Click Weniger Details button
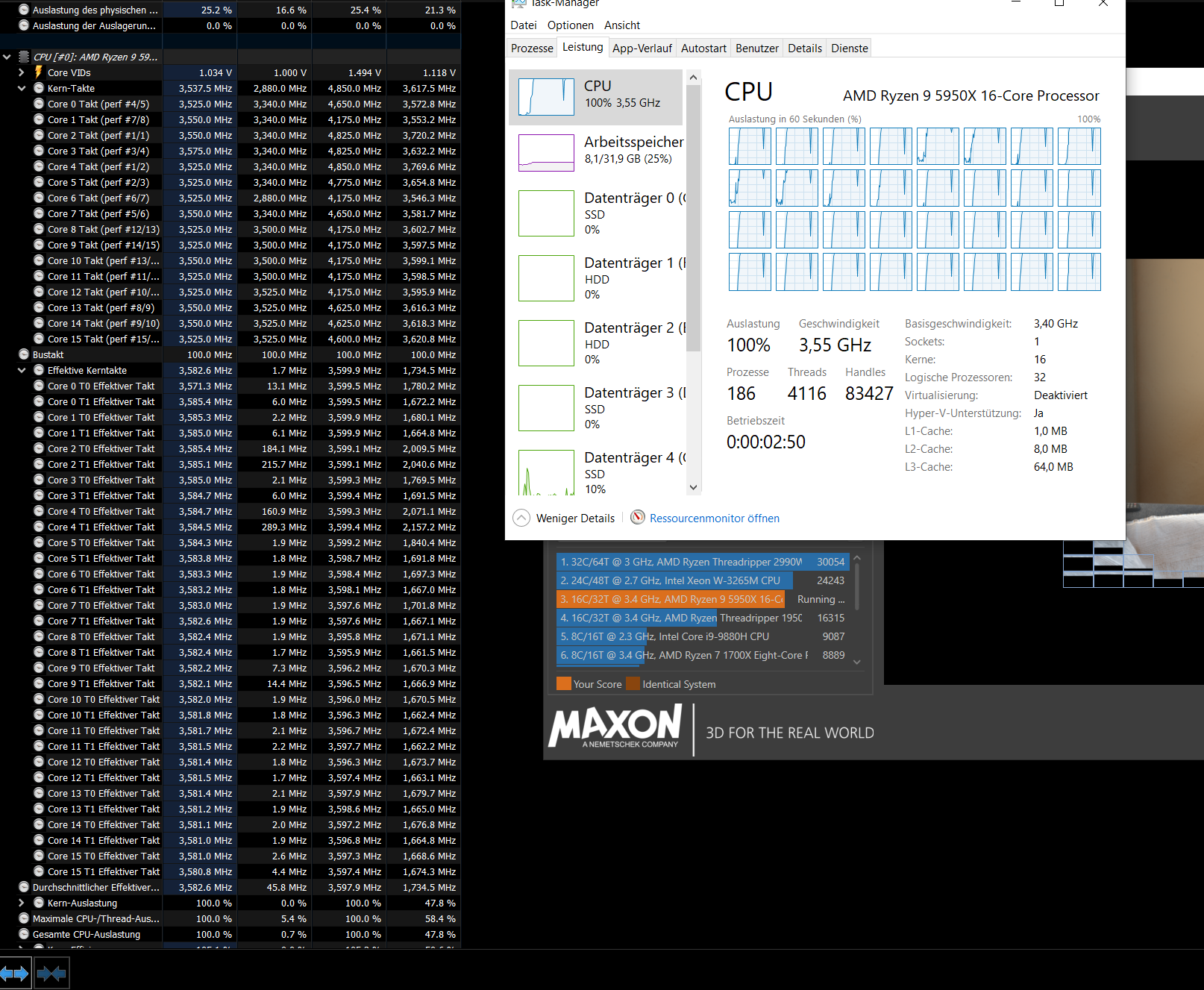Viewport: 1204px width, 990px height. (x=564, y=518)
